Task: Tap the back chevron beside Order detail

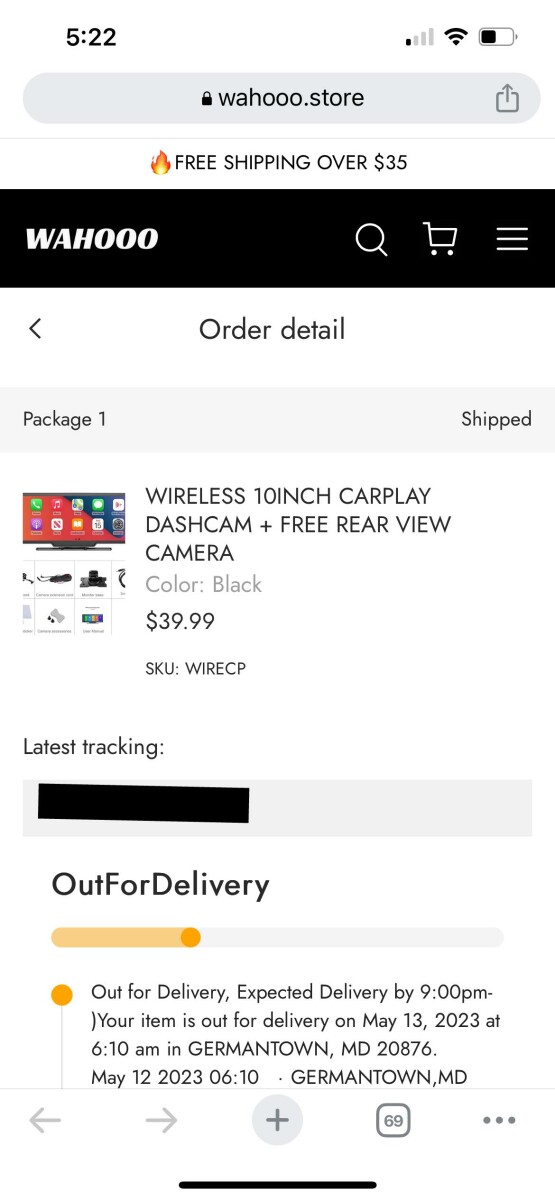Action: click(x=35, y=328)
